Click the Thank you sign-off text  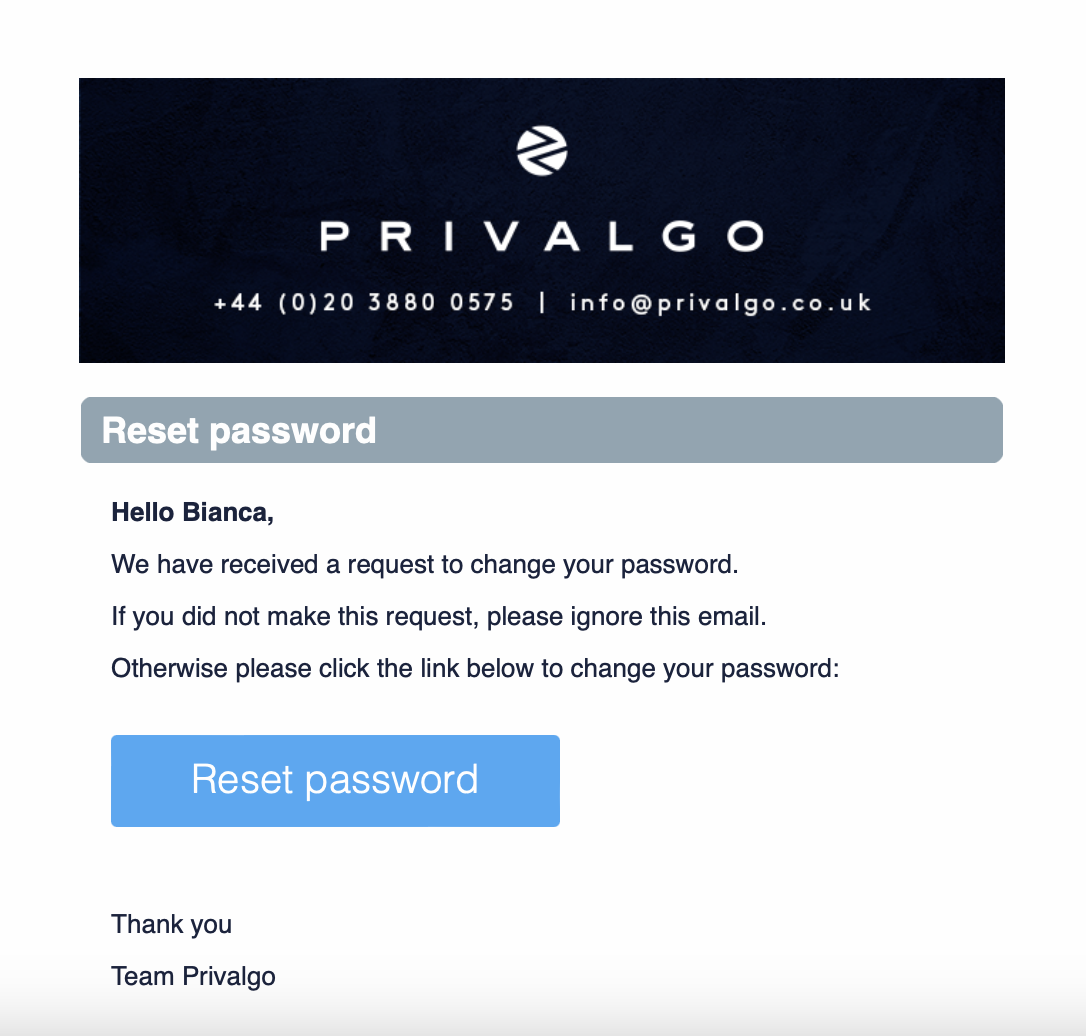[x=171, y=924]
